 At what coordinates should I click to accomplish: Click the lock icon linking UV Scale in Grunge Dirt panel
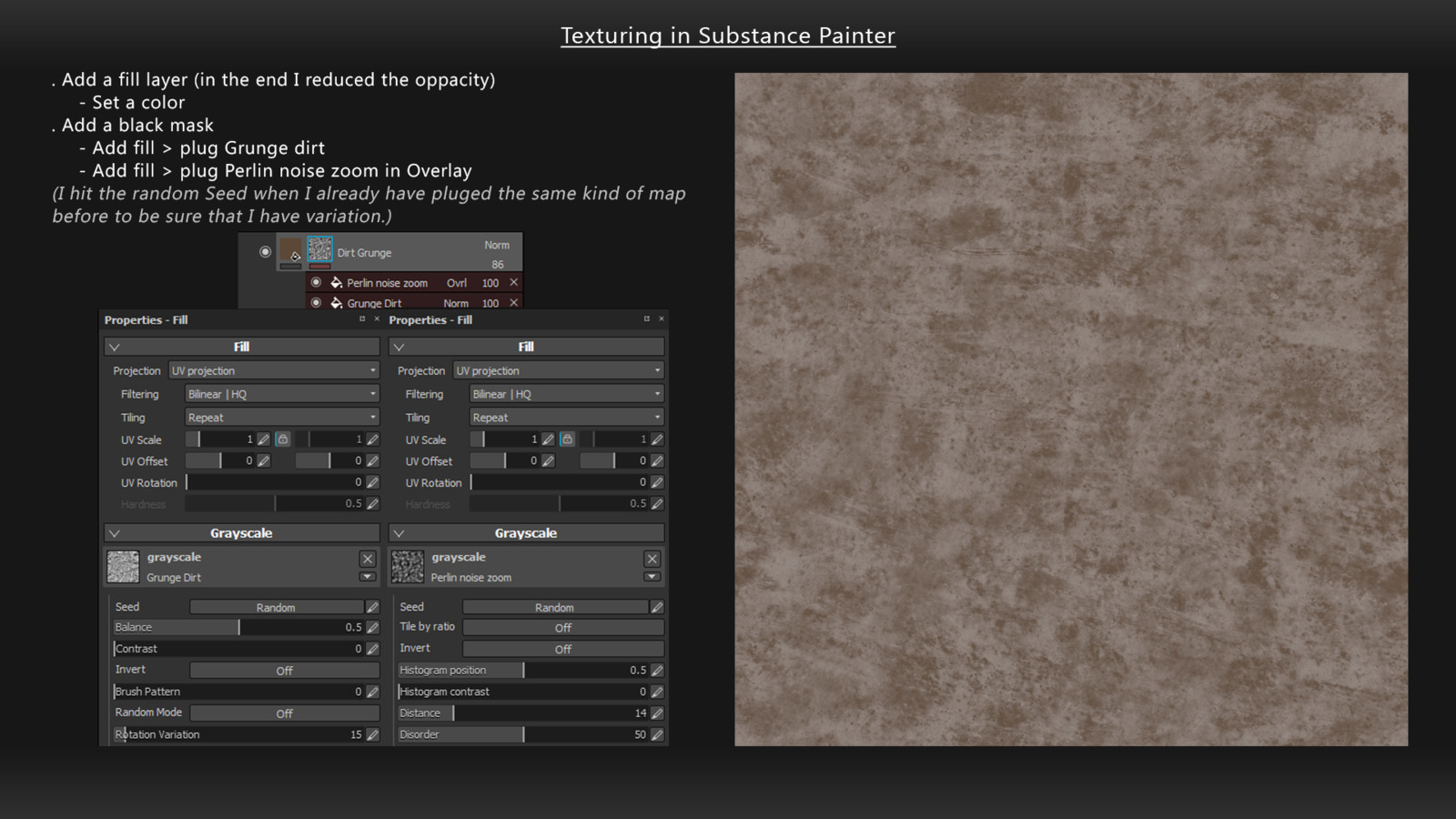click(x=283, y=440)
